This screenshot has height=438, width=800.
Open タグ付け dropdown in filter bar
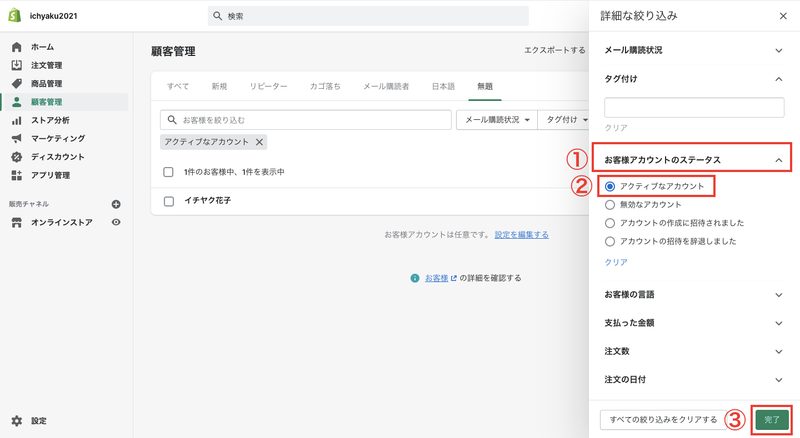[x=564, y=119]
